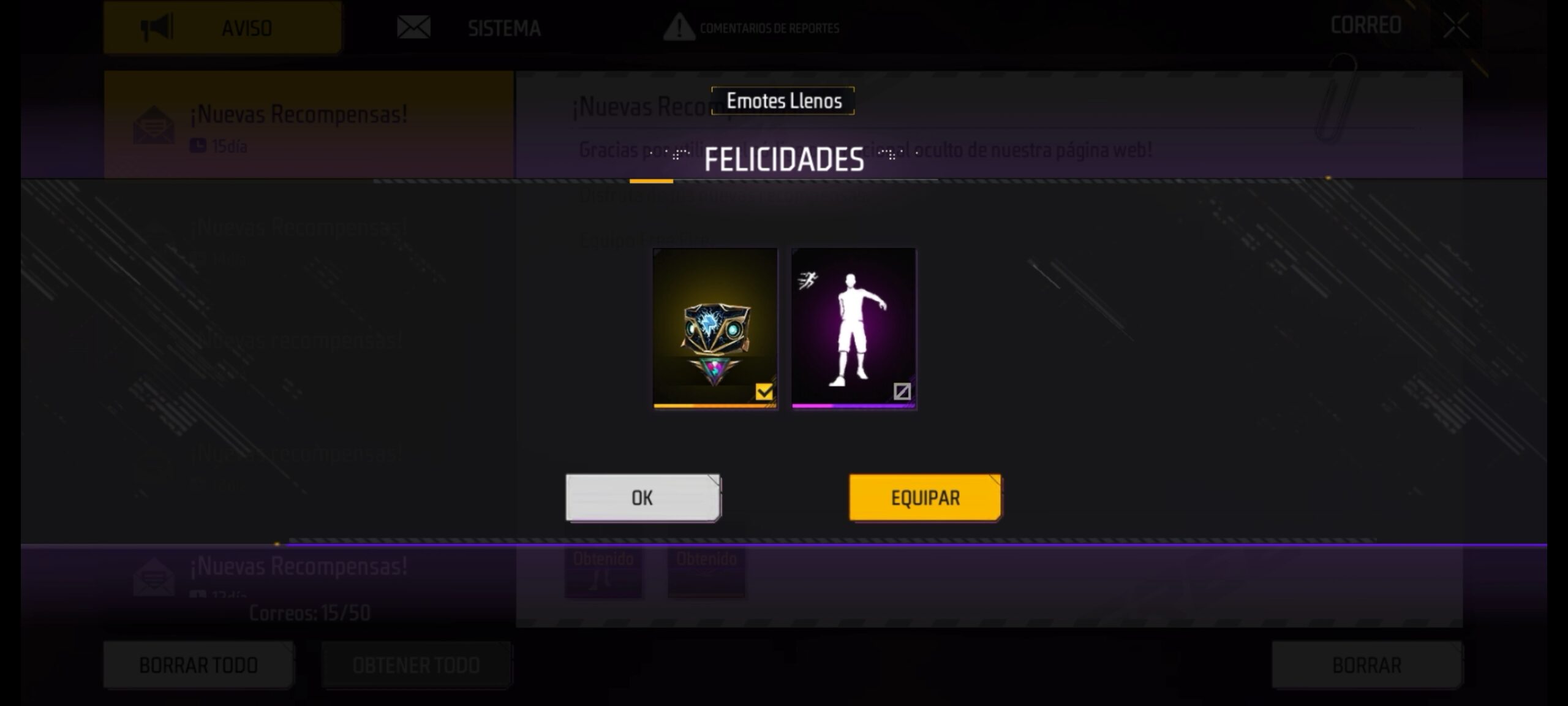Click the running figure icon on emote card

pyautogui.click(x=808, y=281)
